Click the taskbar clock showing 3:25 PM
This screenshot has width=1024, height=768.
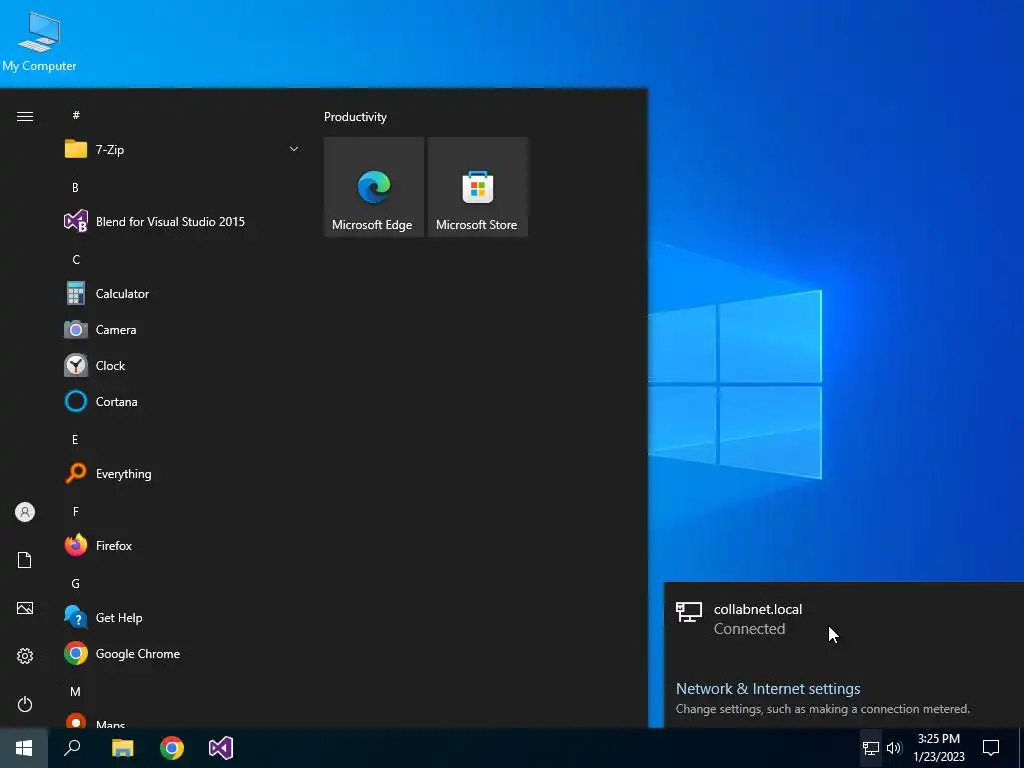pos(938,748)
